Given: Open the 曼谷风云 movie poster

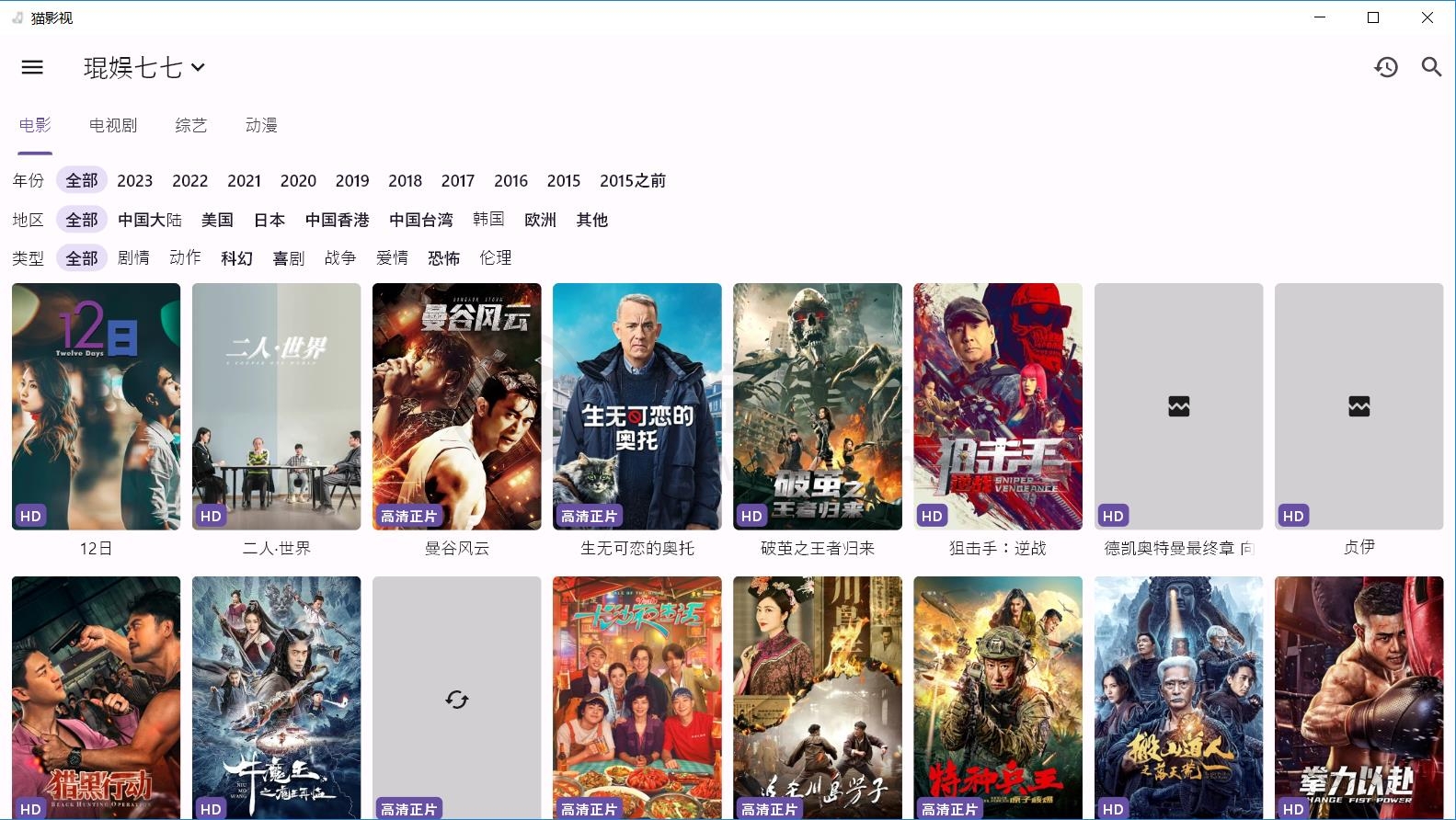Looking at the screenshot, I should [x=457, y=406].
